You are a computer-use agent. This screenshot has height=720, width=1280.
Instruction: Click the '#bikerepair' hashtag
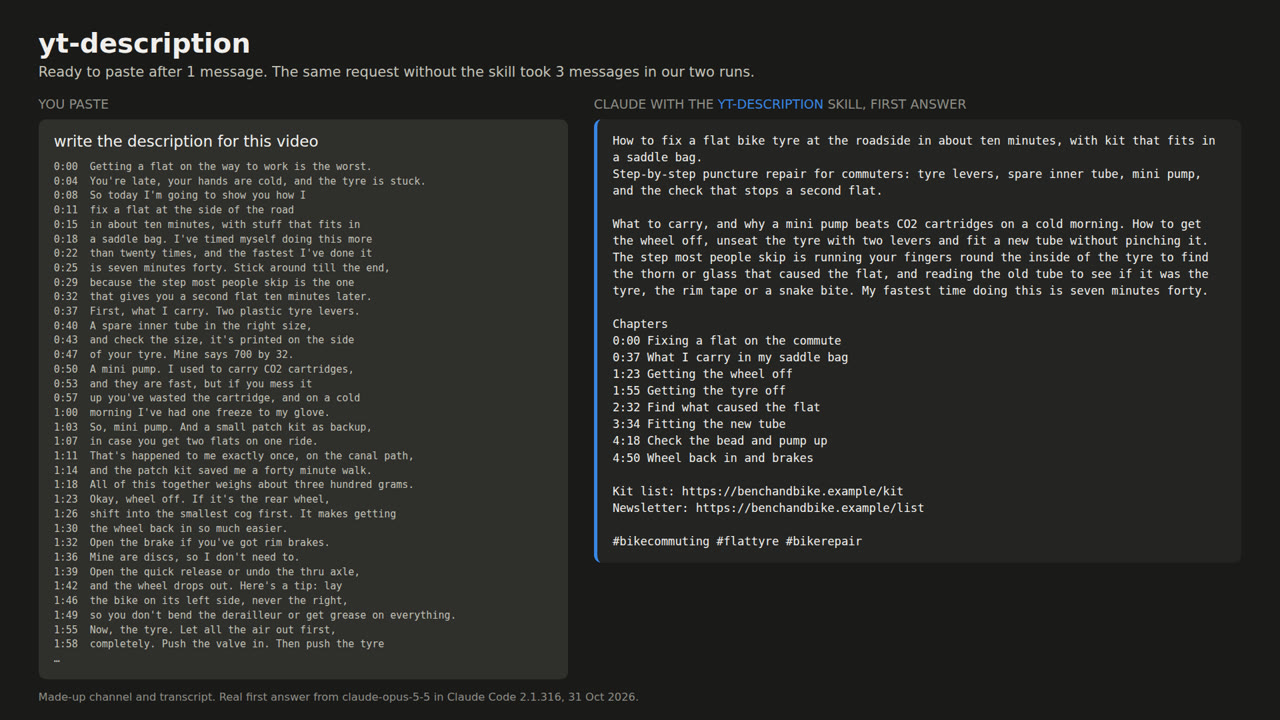(x=824, y=541)
